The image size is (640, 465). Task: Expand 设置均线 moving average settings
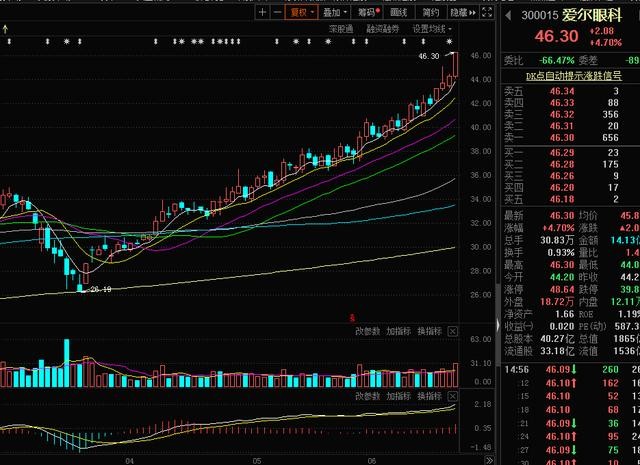432,29
